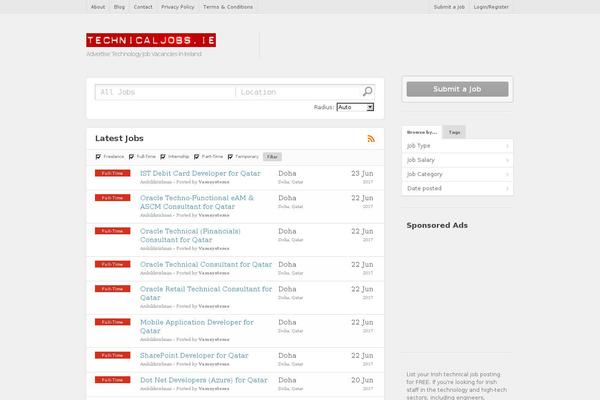The height and width of the screenshot is (400, 600).
Task: Open Oracle Retail Technical Consultant for Qatar
Action: point(206,293)
